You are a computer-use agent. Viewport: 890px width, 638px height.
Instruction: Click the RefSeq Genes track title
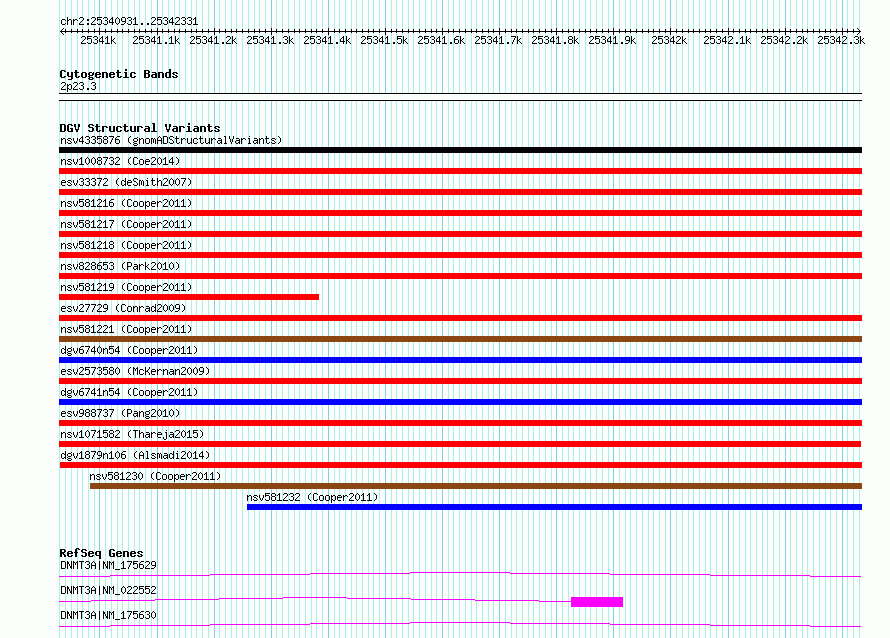point(101,553)
